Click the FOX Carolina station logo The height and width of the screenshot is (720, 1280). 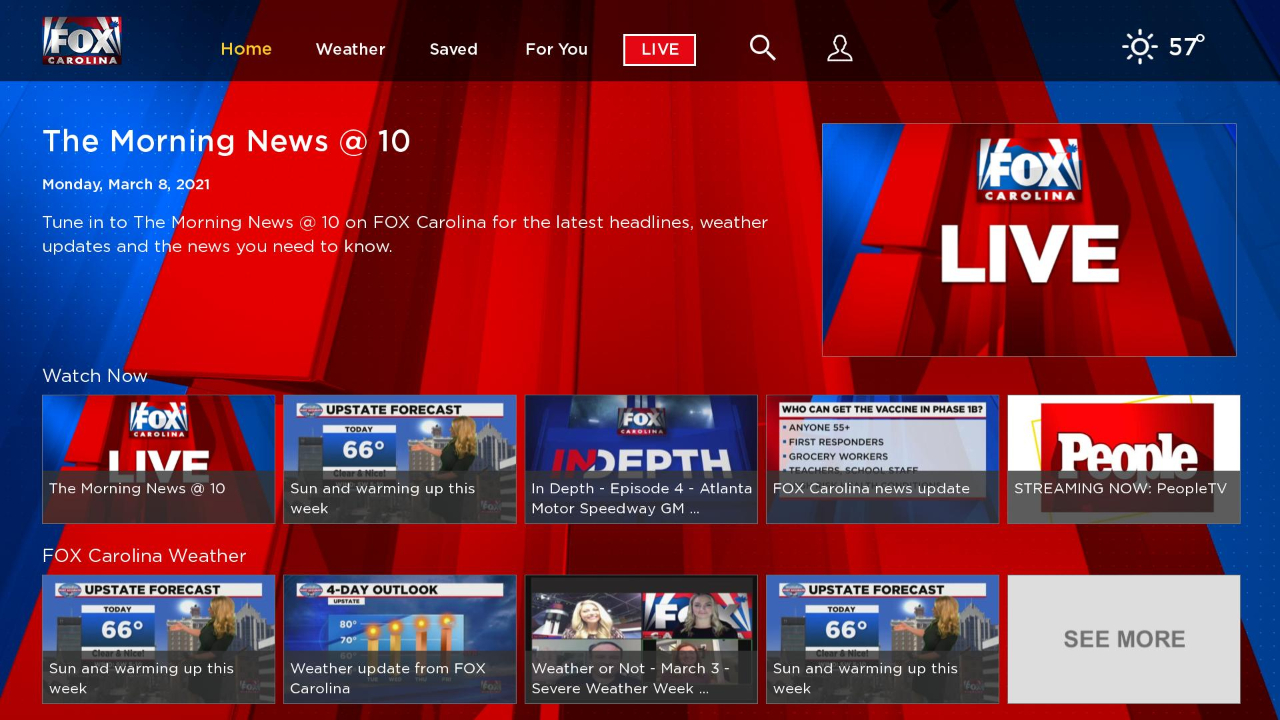coord(81,41)
